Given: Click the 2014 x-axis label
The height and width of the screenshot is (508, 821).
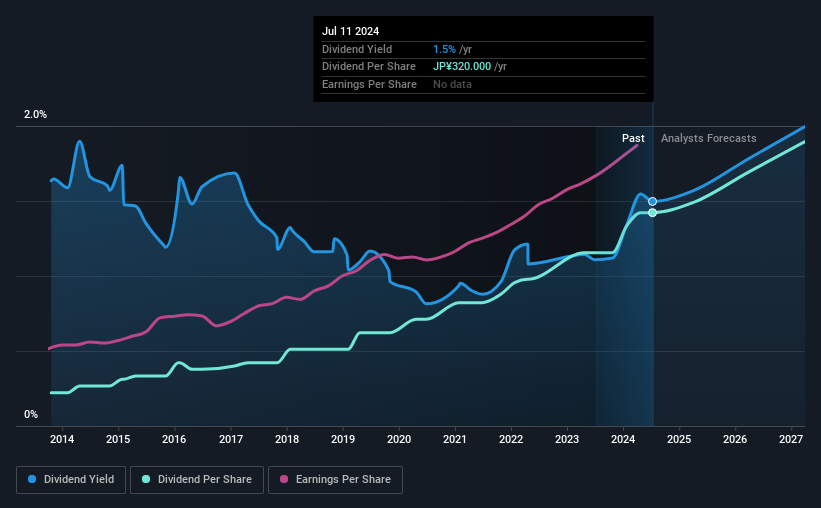Looking at the screenshot, I should click(x=62, y=439).
